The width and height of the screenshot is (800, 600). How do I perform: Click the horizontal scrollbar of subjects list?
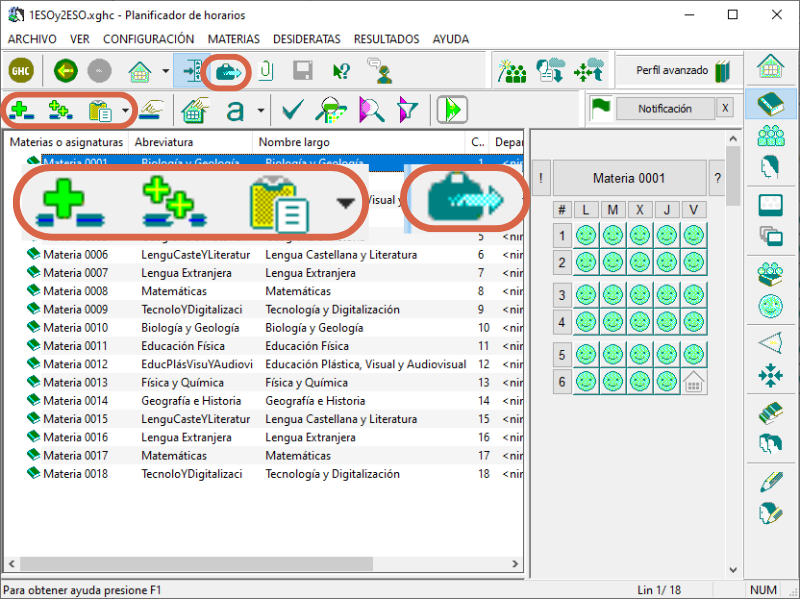196,564
